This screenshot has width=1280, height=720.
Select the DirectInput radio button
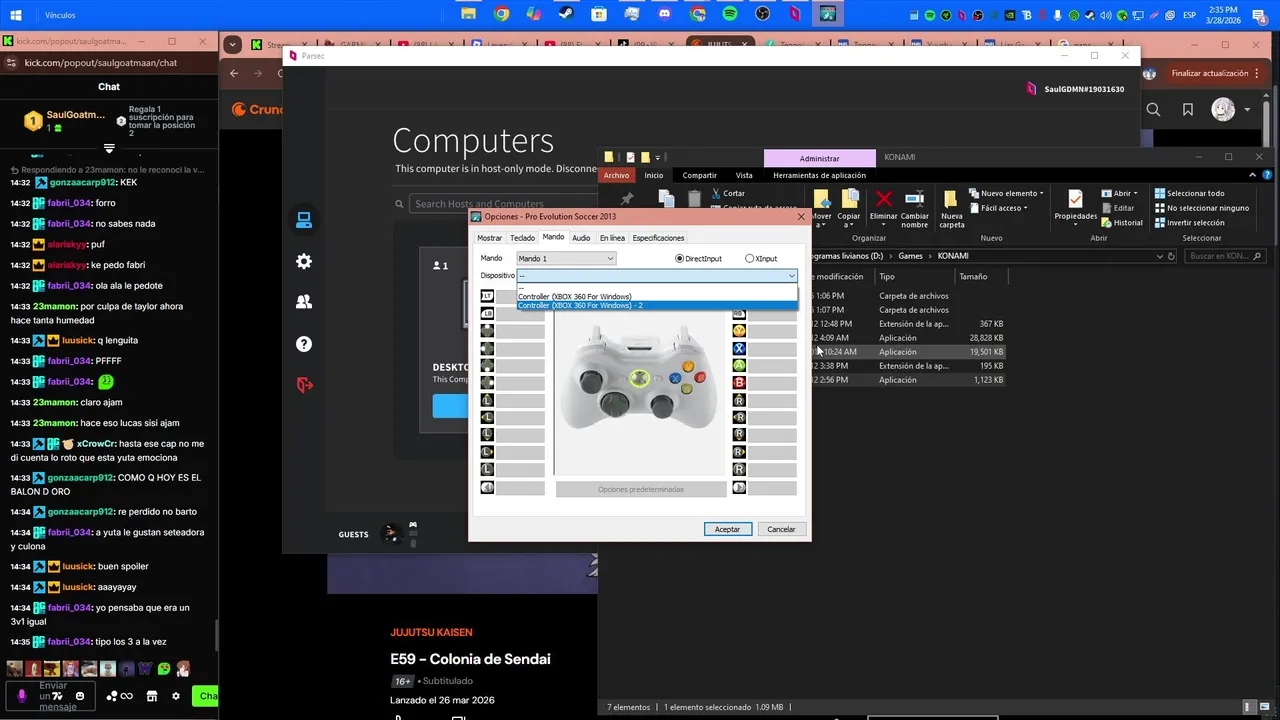tap(680, 259)
